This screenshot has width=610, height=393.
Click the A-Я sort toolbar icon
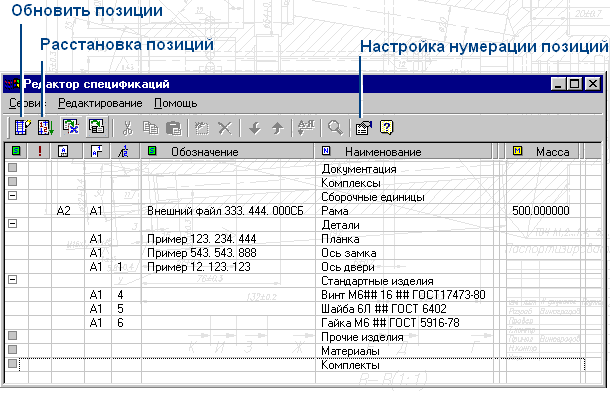306,128
